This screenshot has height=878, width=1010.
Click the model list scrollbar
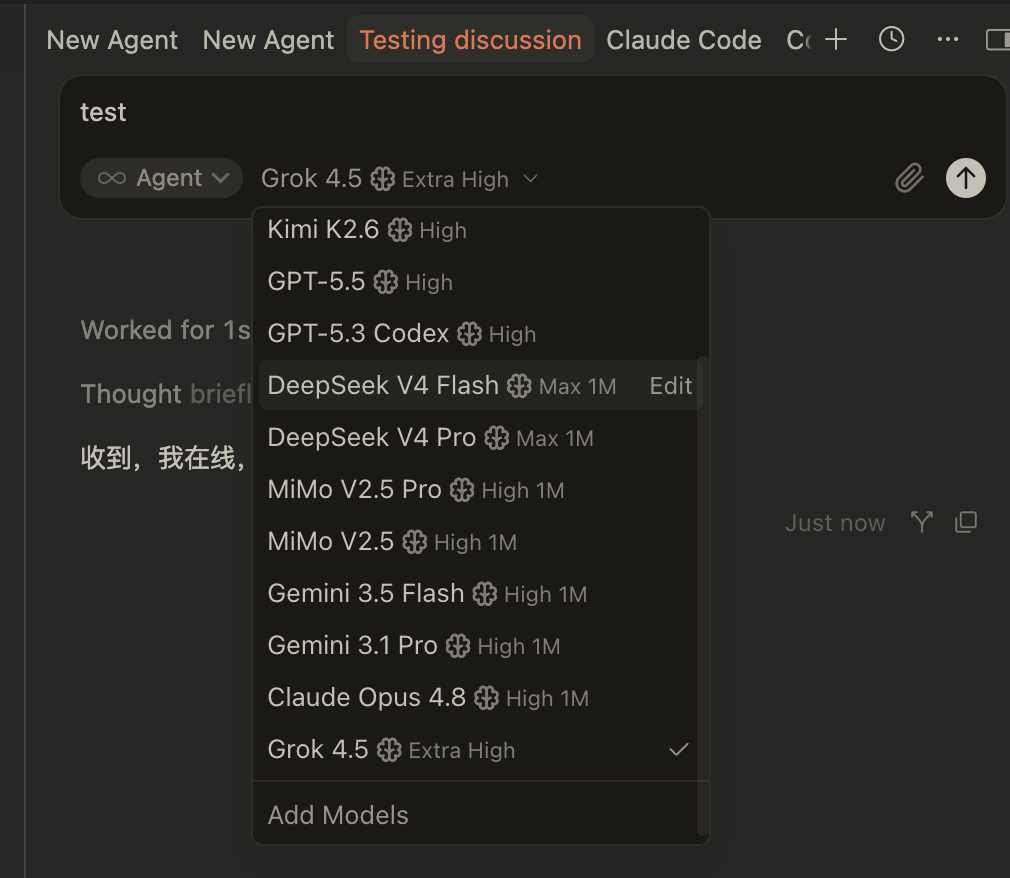(703, 596)
